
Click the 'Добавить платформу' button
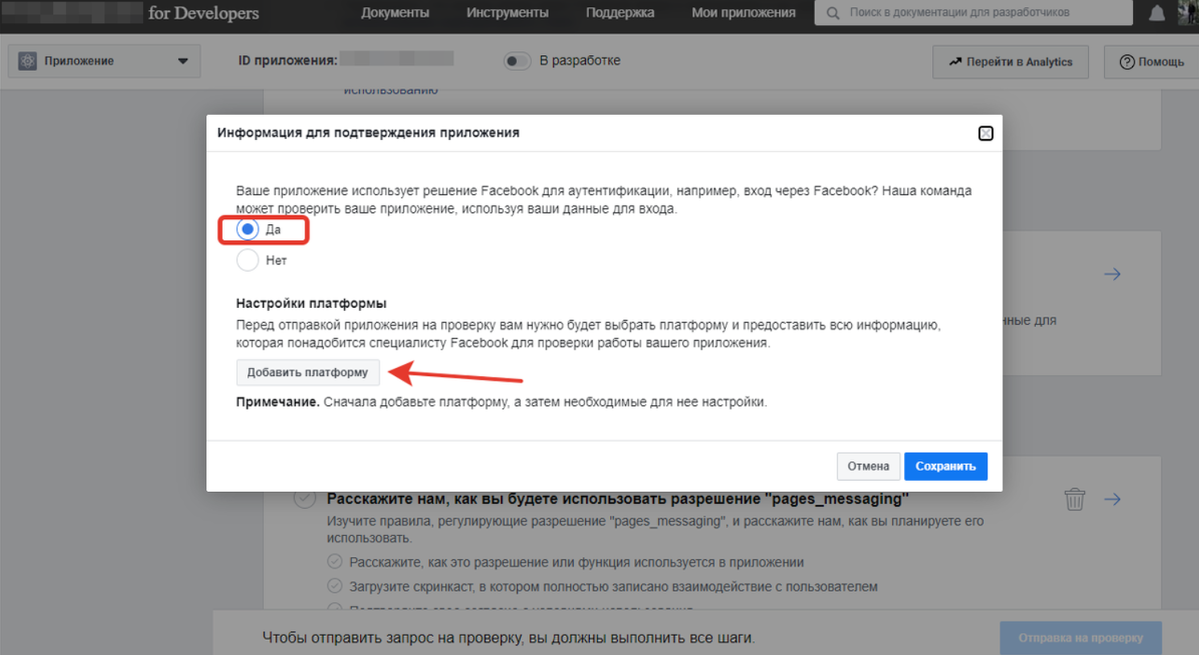tap(307, 373)
